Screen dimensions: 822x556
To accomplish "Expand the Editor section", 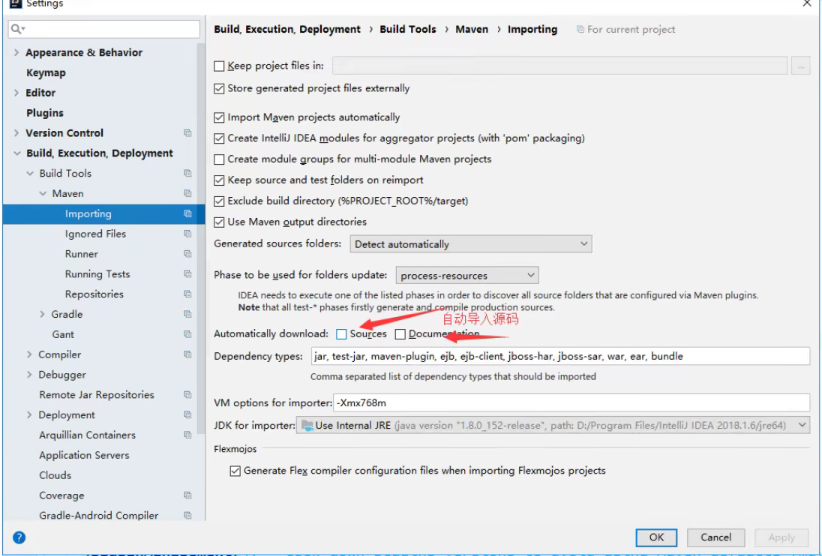I will 16,93.
